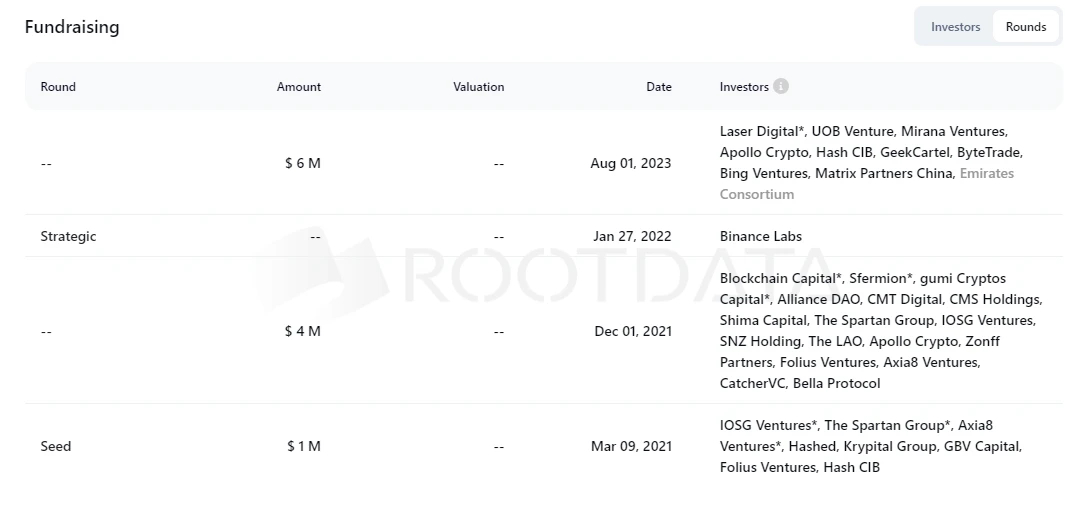Click the Valuation column header
This screenshot has width=1065, height=515.
click(478, 87)
